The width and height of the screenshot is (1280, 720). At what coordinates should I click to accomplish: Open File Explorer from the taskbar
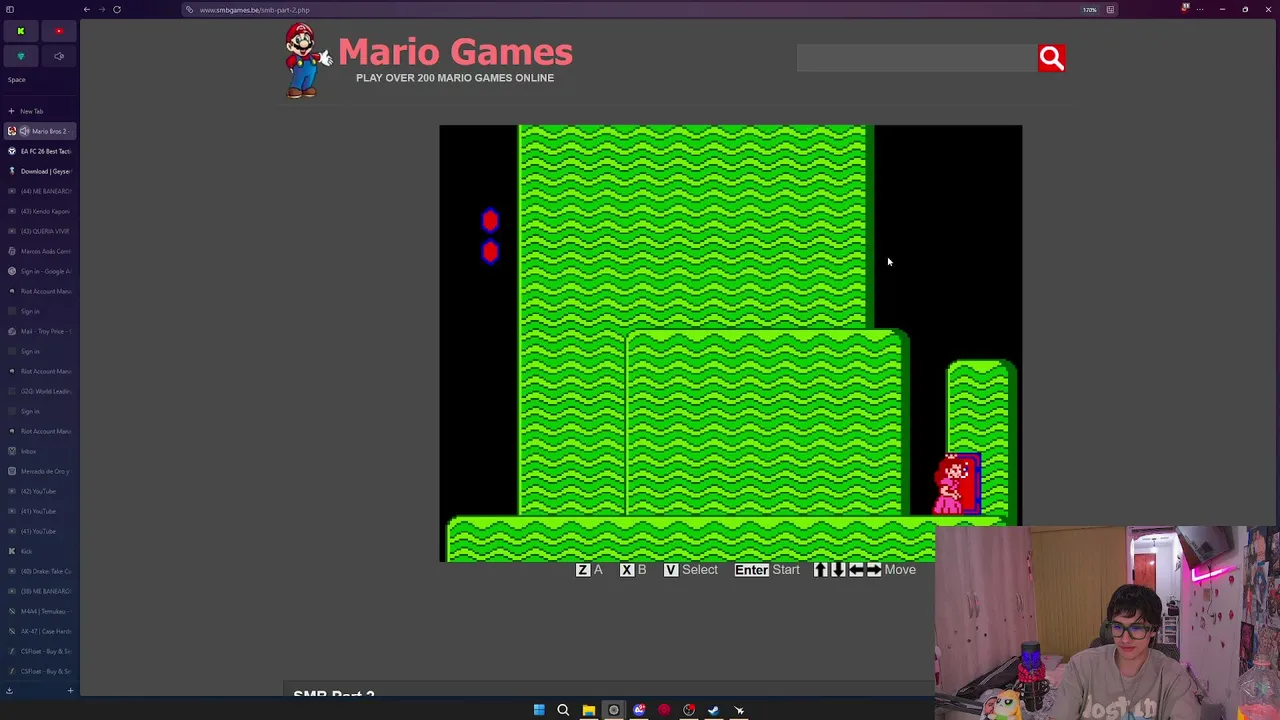[589, 710]
